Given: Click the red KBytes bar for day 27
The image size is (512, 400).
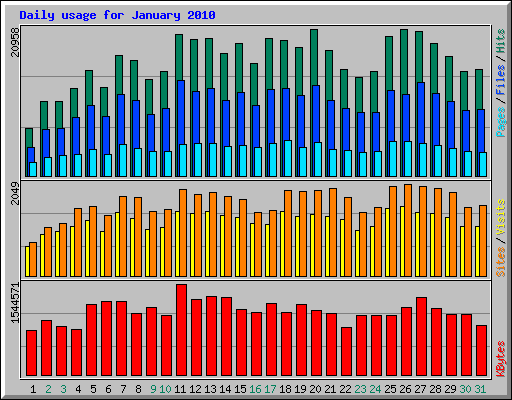Looking at the screenshot, I should (421, 337).
